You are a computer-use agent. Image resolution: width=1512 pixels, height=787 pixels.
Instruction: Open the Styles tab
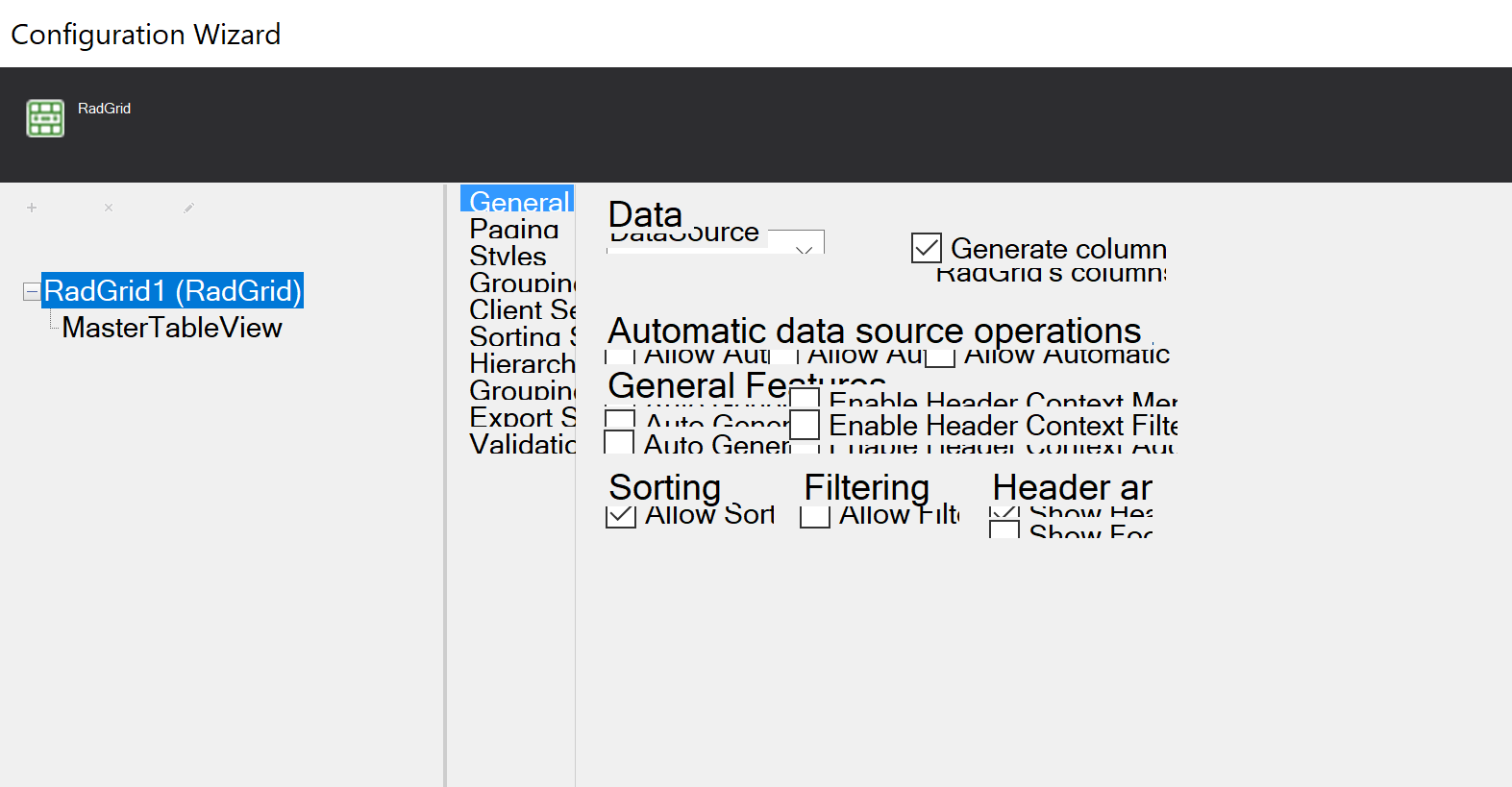(508, 256)
